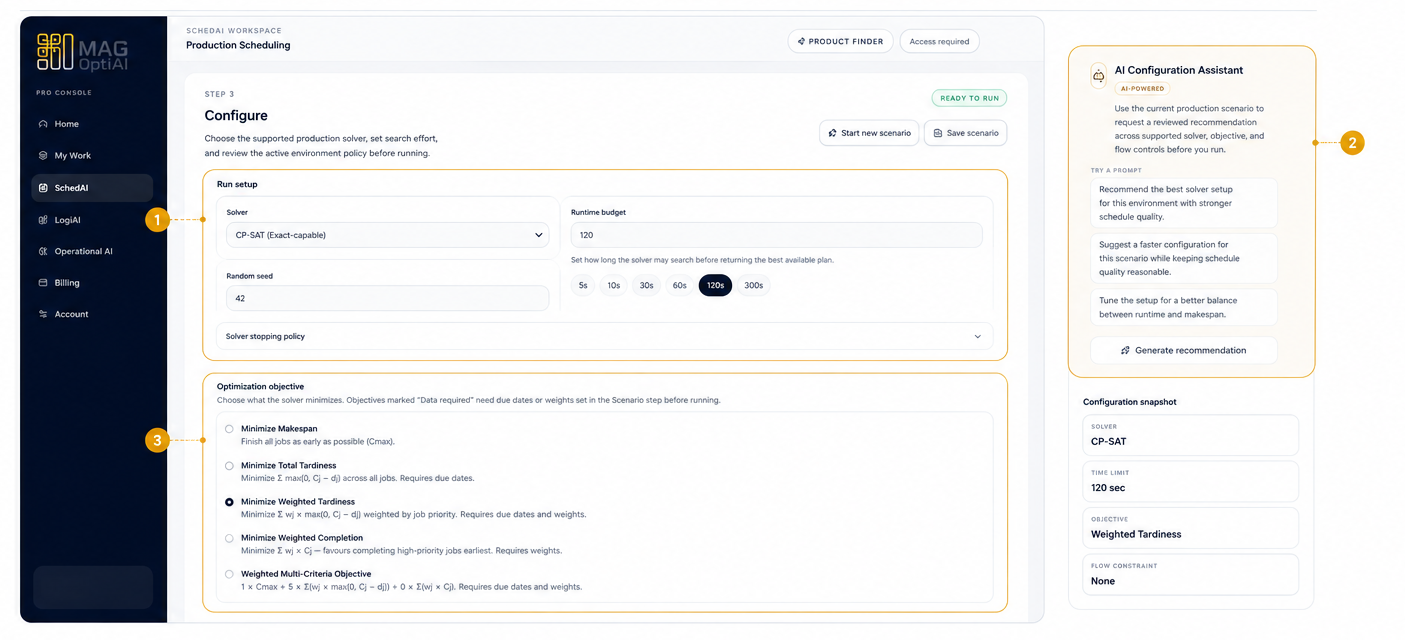Go to My Work section
The height and width of the screenshot is (640, 1405).
(x=92, y=156)
